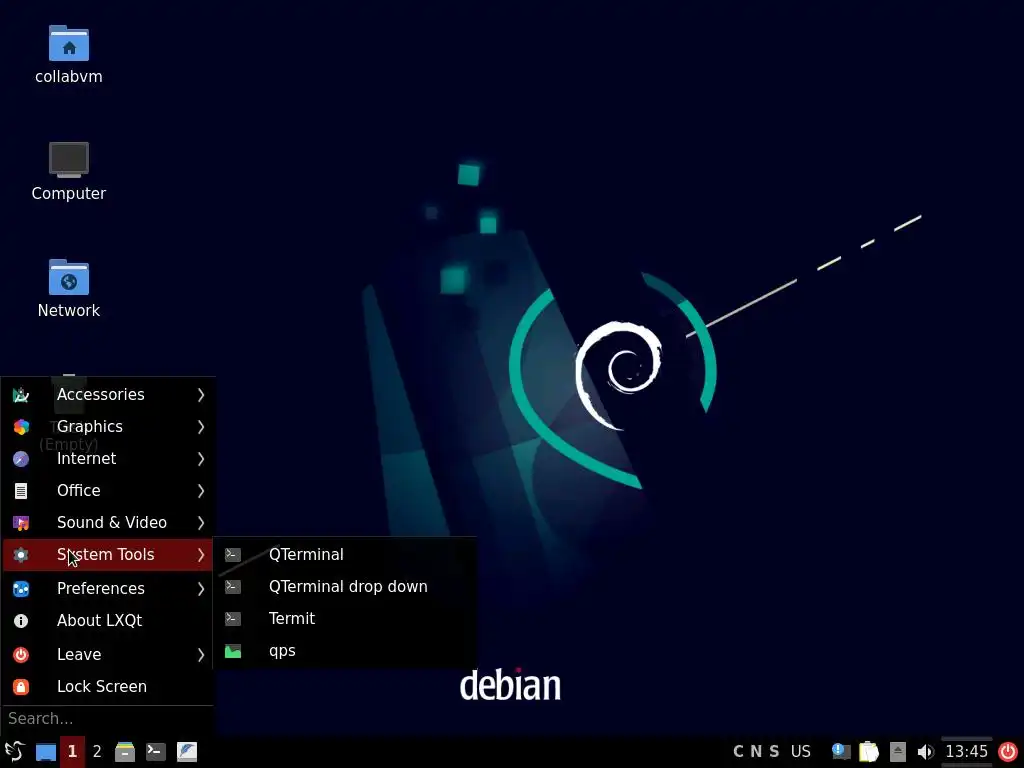Switch to desktop 1 in pager
1024x768 pixels.
pyautogui.click(x=72, y=752)
